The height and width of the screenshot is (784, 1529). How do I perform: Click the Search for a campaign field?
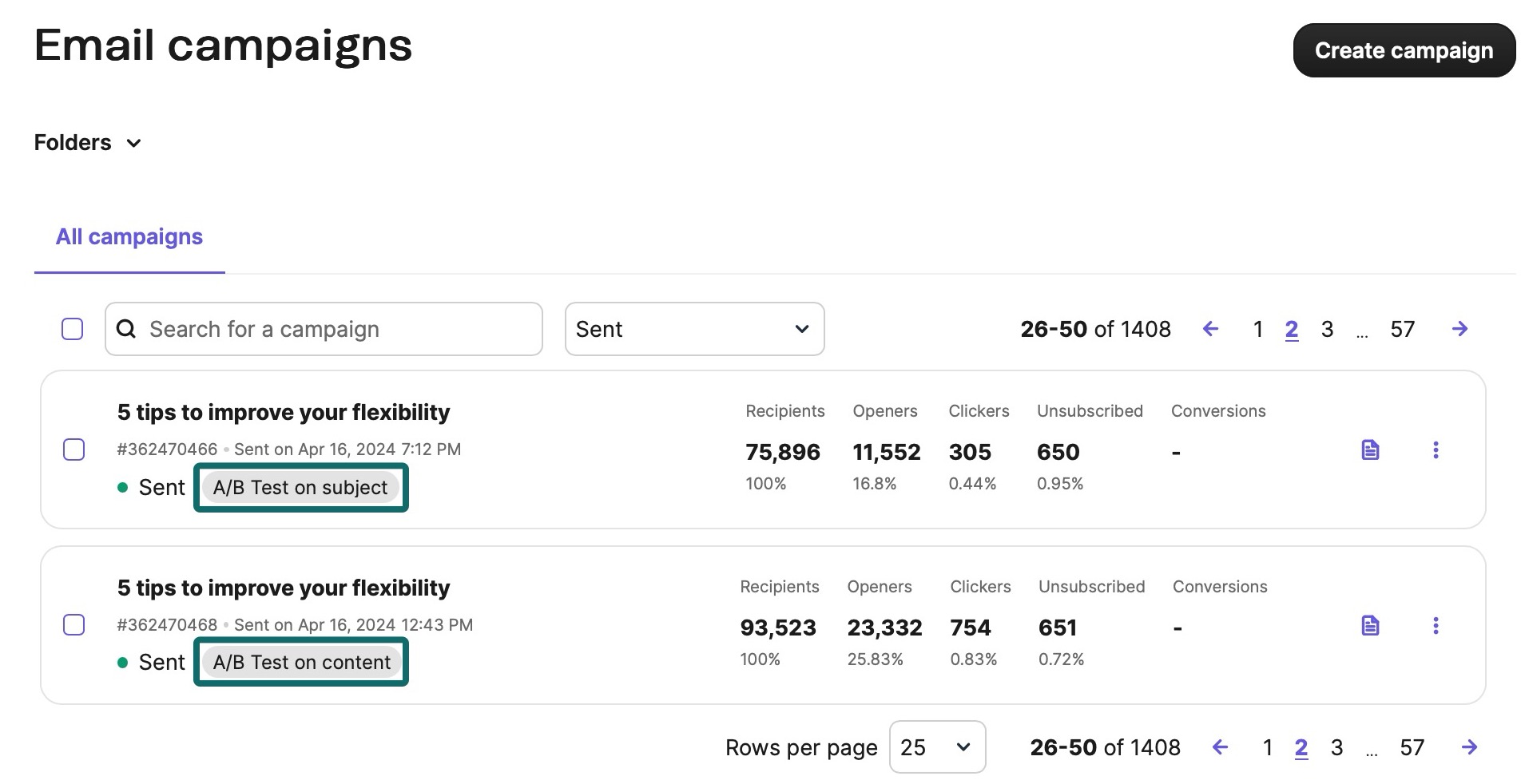pyautogui.click(x=324, y=329)
